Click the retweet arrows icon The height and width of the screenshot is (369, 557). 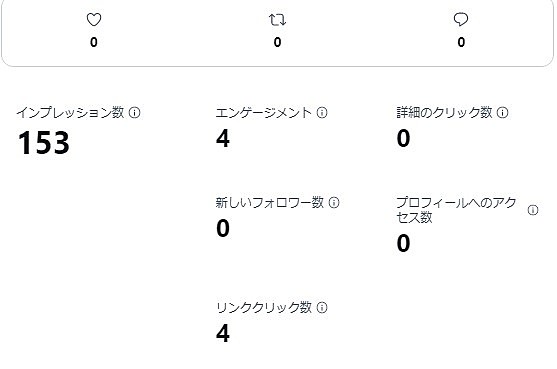click(x=277, y=20)
